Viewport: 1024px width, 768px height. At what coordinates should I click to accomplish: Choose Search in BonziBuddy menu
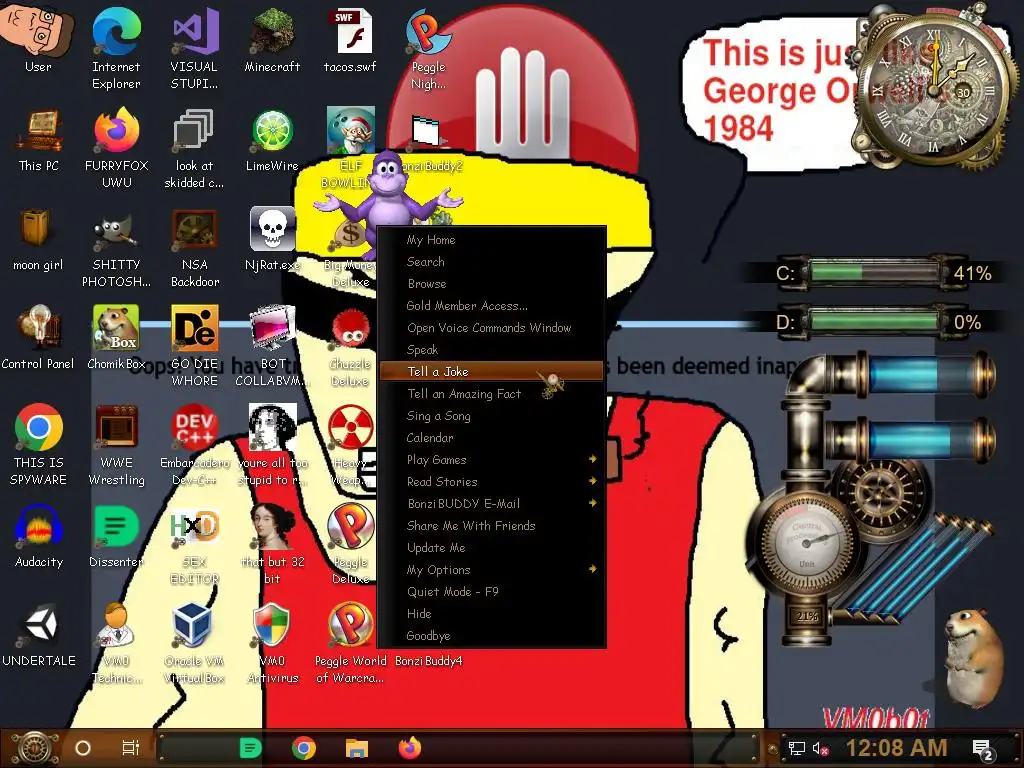coord(491,262)
